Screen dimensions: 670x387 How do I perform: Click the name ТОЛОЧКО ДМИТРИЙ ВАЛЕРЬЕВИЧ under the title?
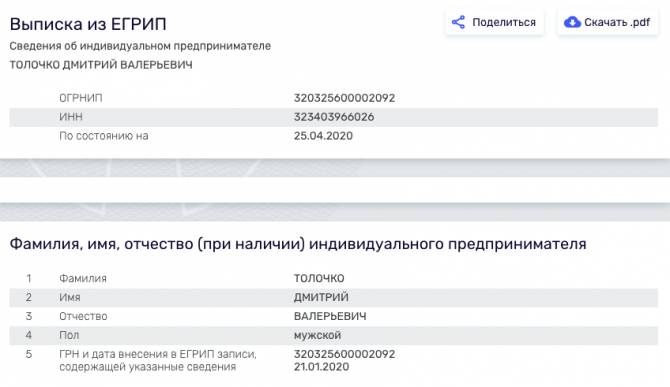point(101,65)
